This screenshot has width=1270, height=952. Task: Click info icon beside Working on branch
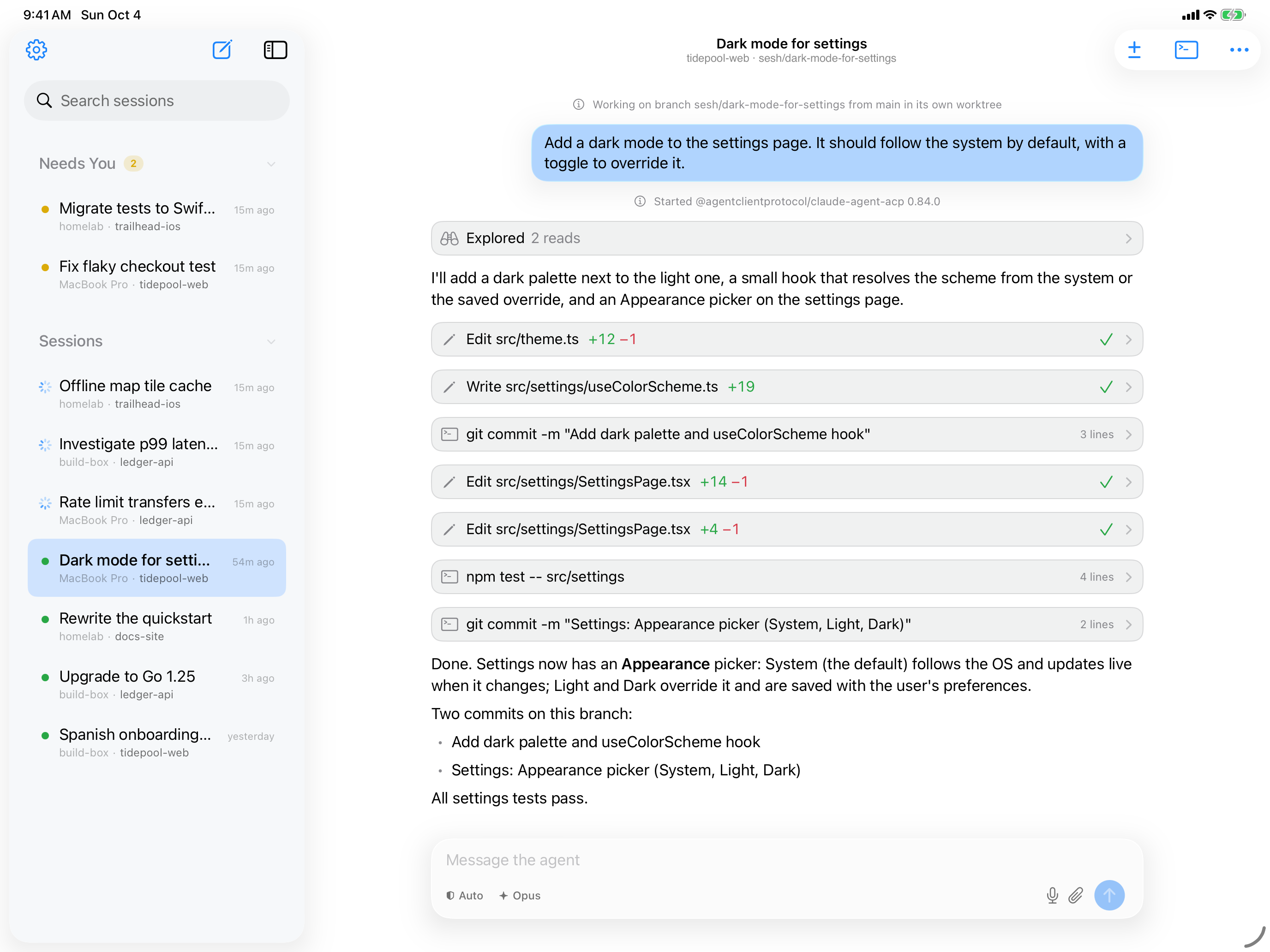tap(578, 104)
